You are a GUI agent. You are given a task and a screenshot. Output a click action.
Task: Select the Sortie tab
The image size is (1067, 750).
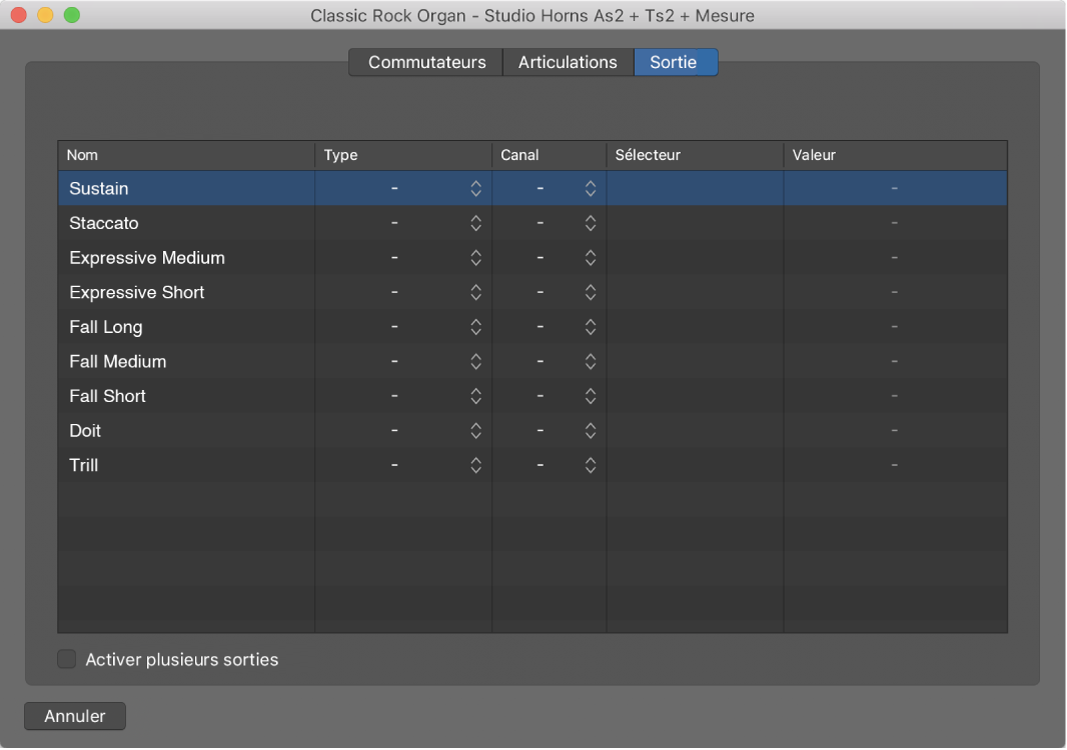coord(674,62)
